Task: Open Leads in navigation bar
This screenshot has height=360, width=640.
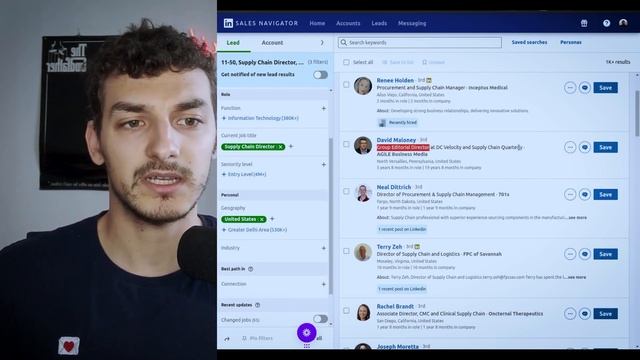Action: coord(379,23)
